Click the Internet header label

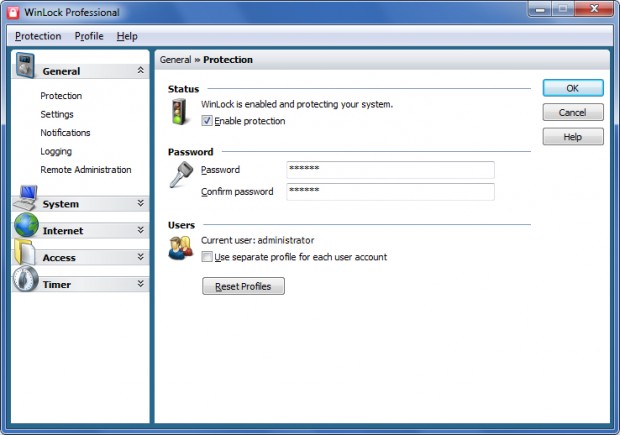[x=63, y=231]
